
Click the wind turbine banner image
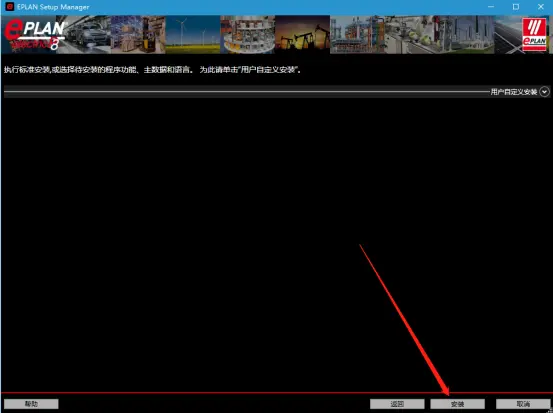pos(193,35)
